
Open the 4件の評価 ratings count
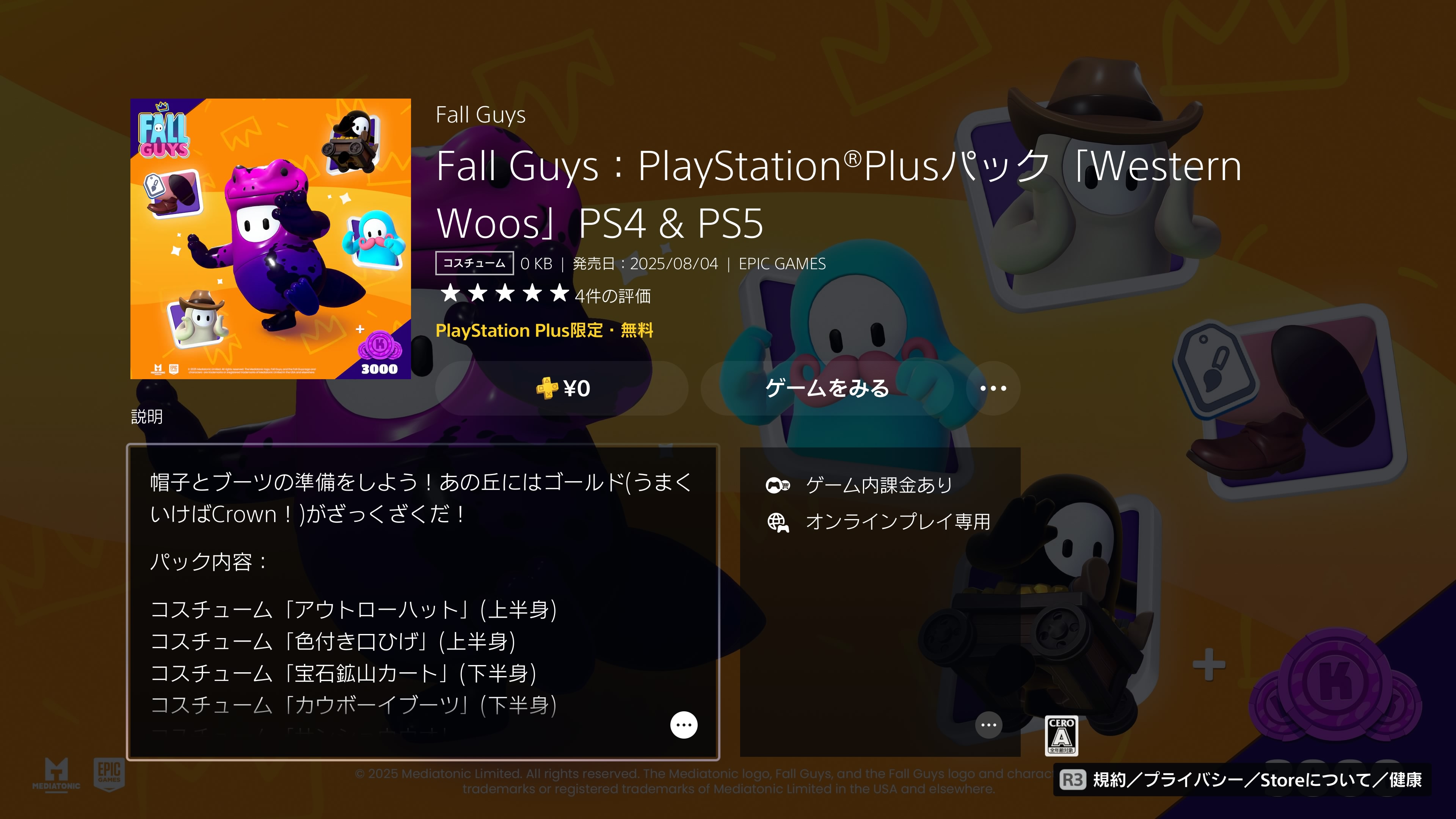click(x=613, y=296)
